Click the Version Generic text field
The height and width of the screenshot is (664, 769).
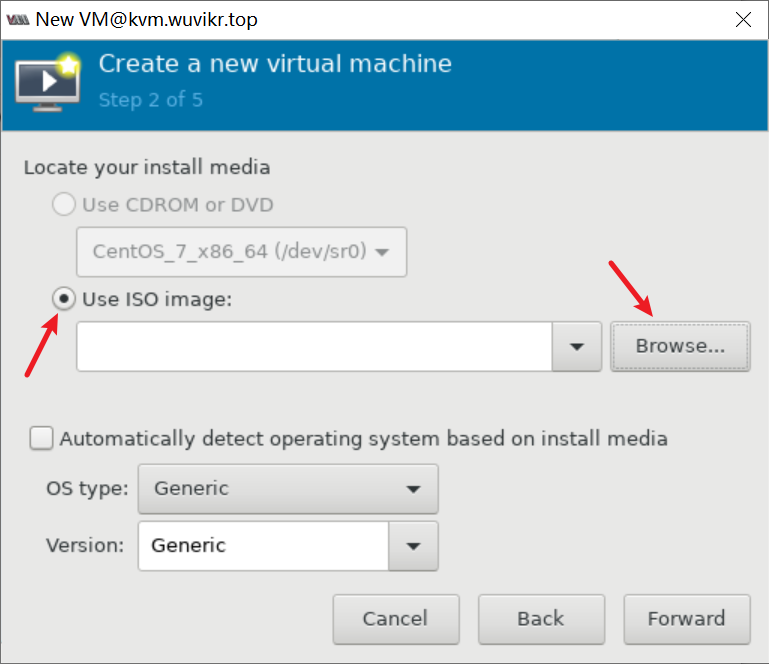(263, 546)
